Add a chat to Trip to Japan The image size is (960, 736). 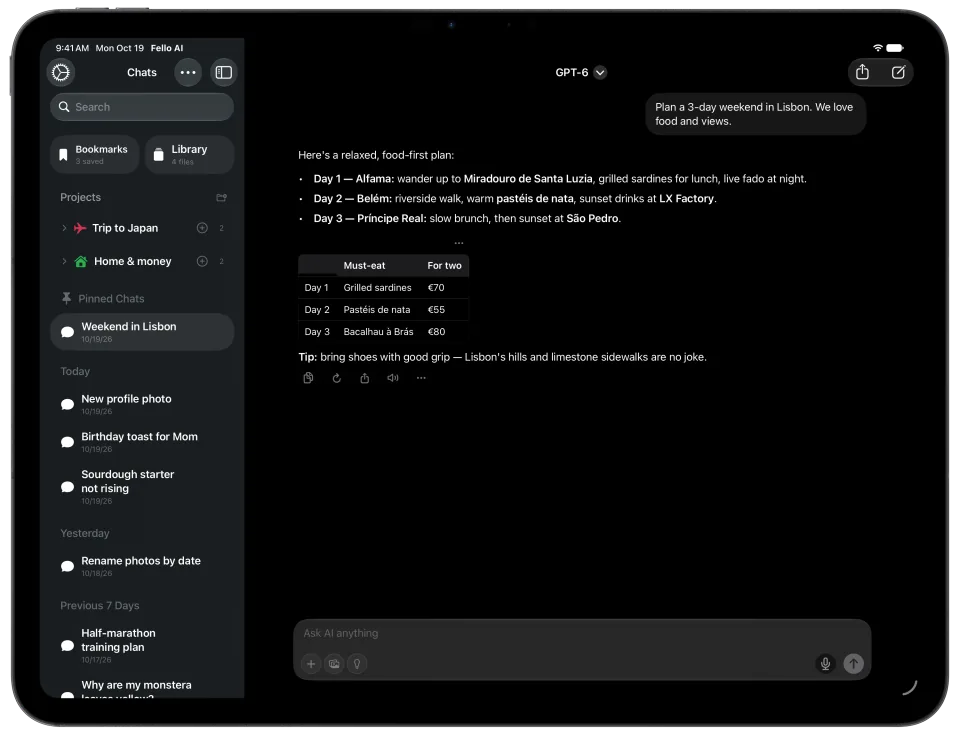coord(202,228)
